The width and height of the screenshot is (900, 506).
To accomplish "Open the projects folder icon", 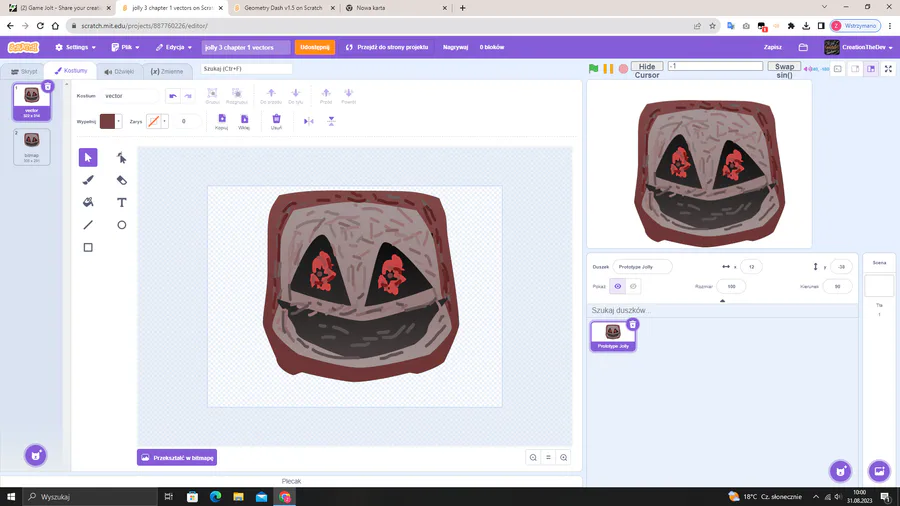I will 803,47.
